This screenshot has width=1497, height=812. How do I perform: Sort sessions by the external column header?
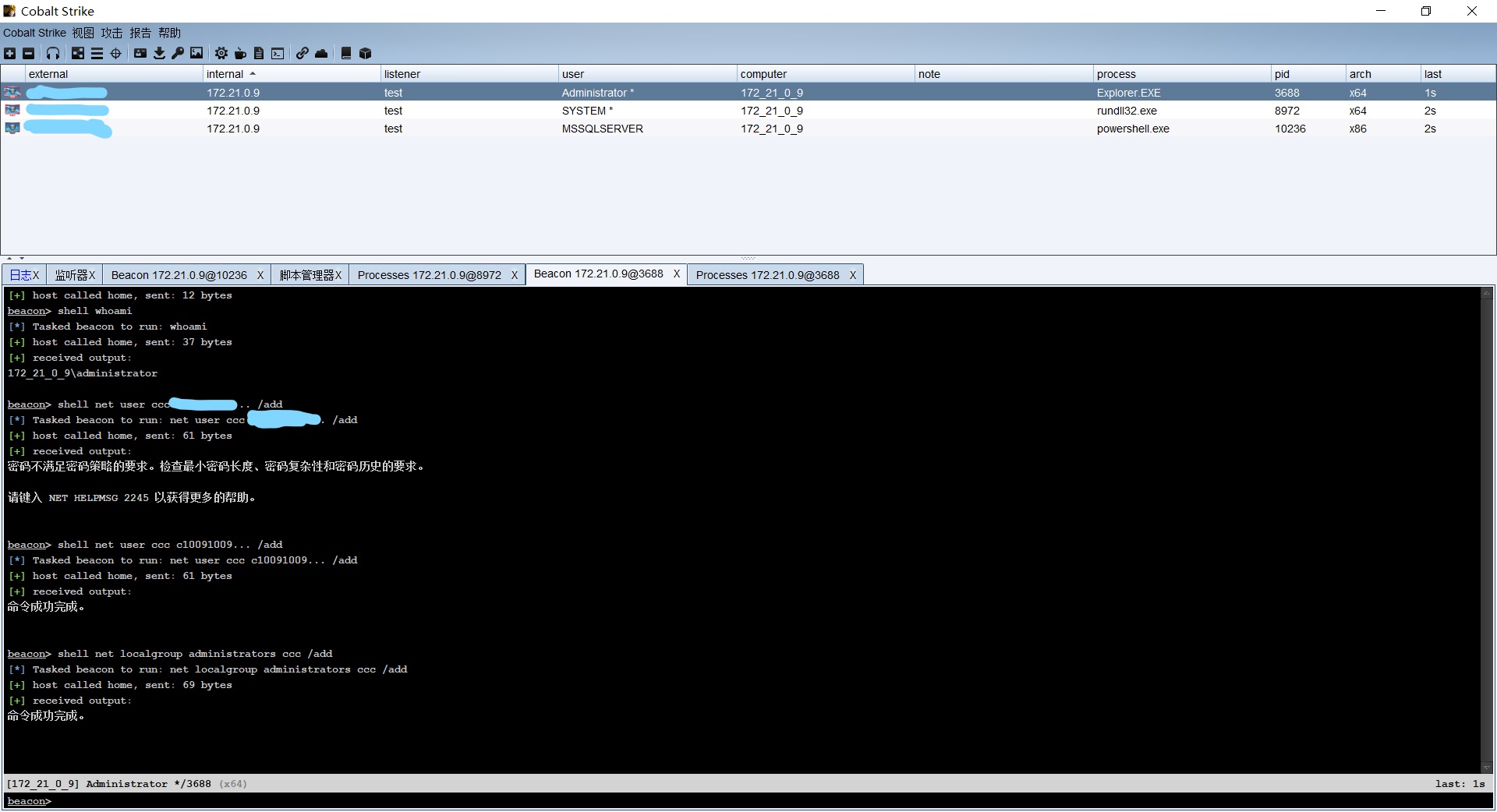tap(114, 74)
